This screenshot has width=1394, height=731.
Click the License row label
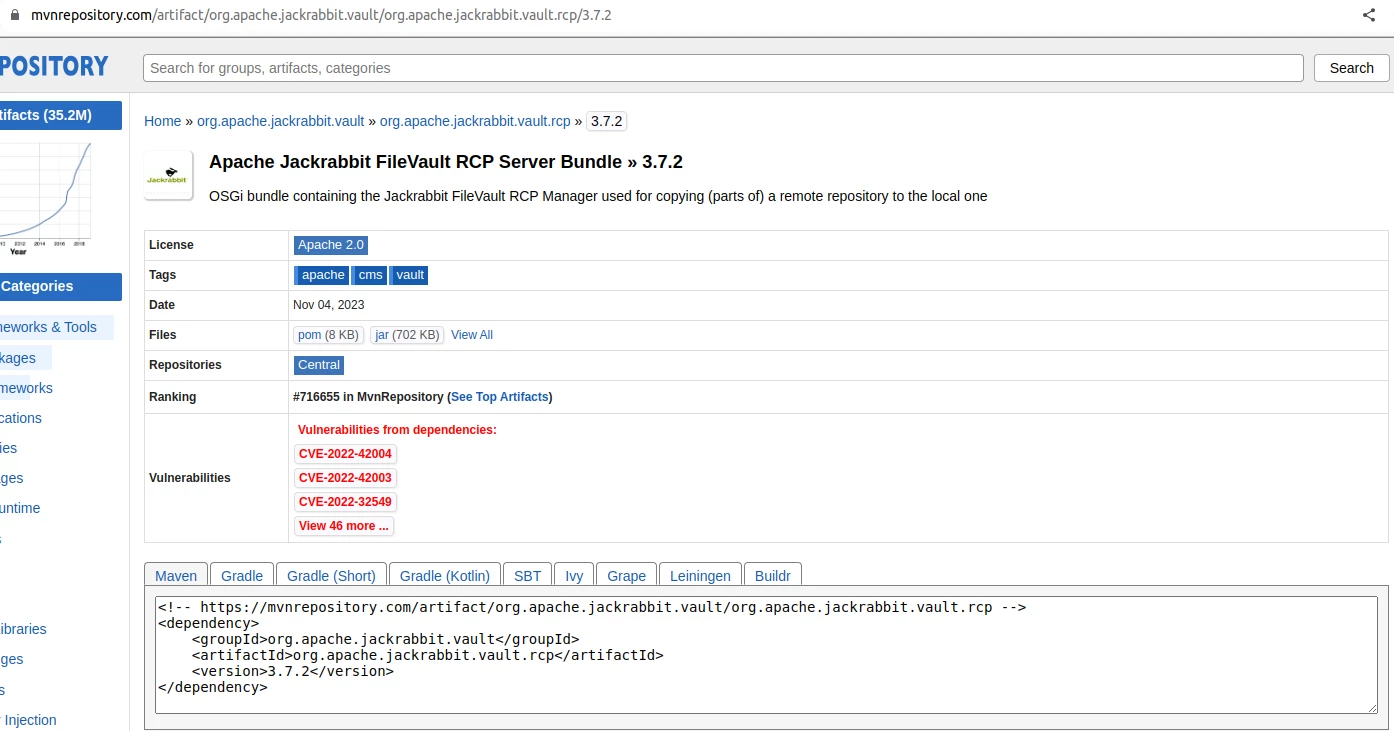(x=171, y=245)
